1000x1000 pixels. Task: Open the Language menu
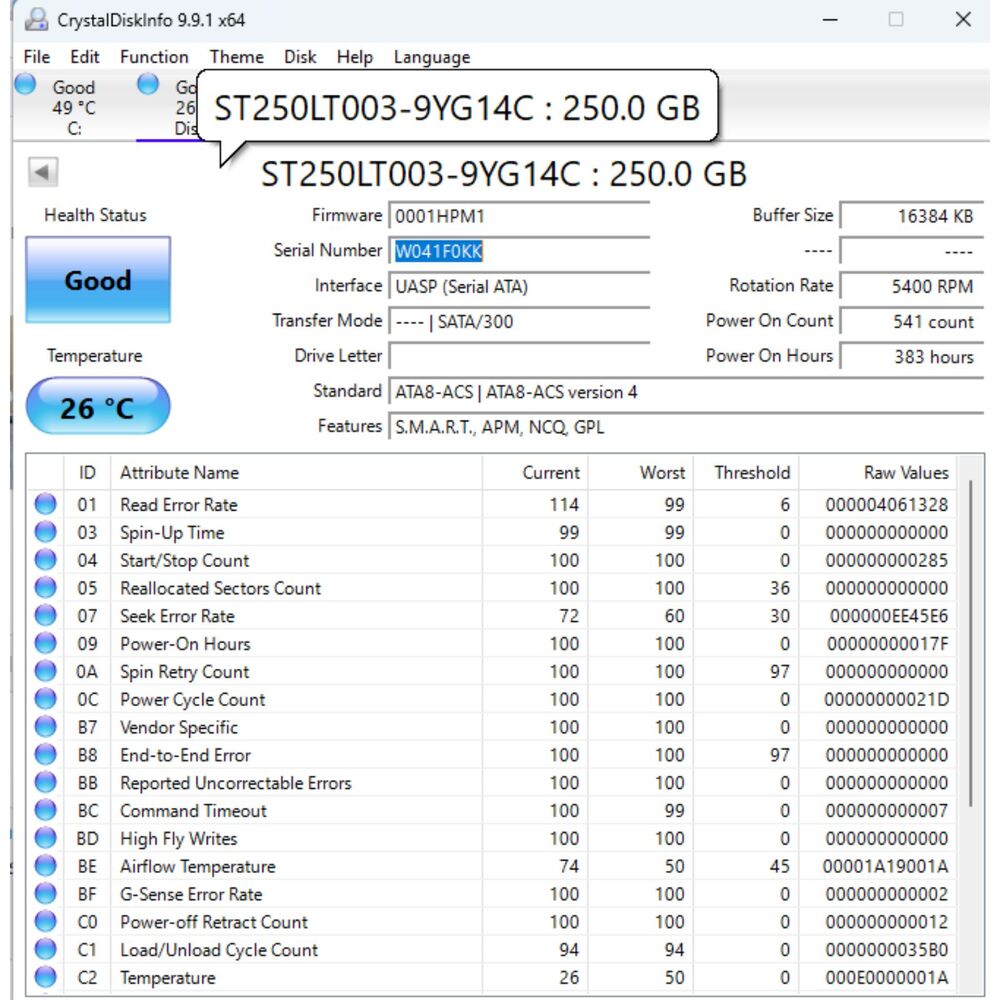[432, 57]
